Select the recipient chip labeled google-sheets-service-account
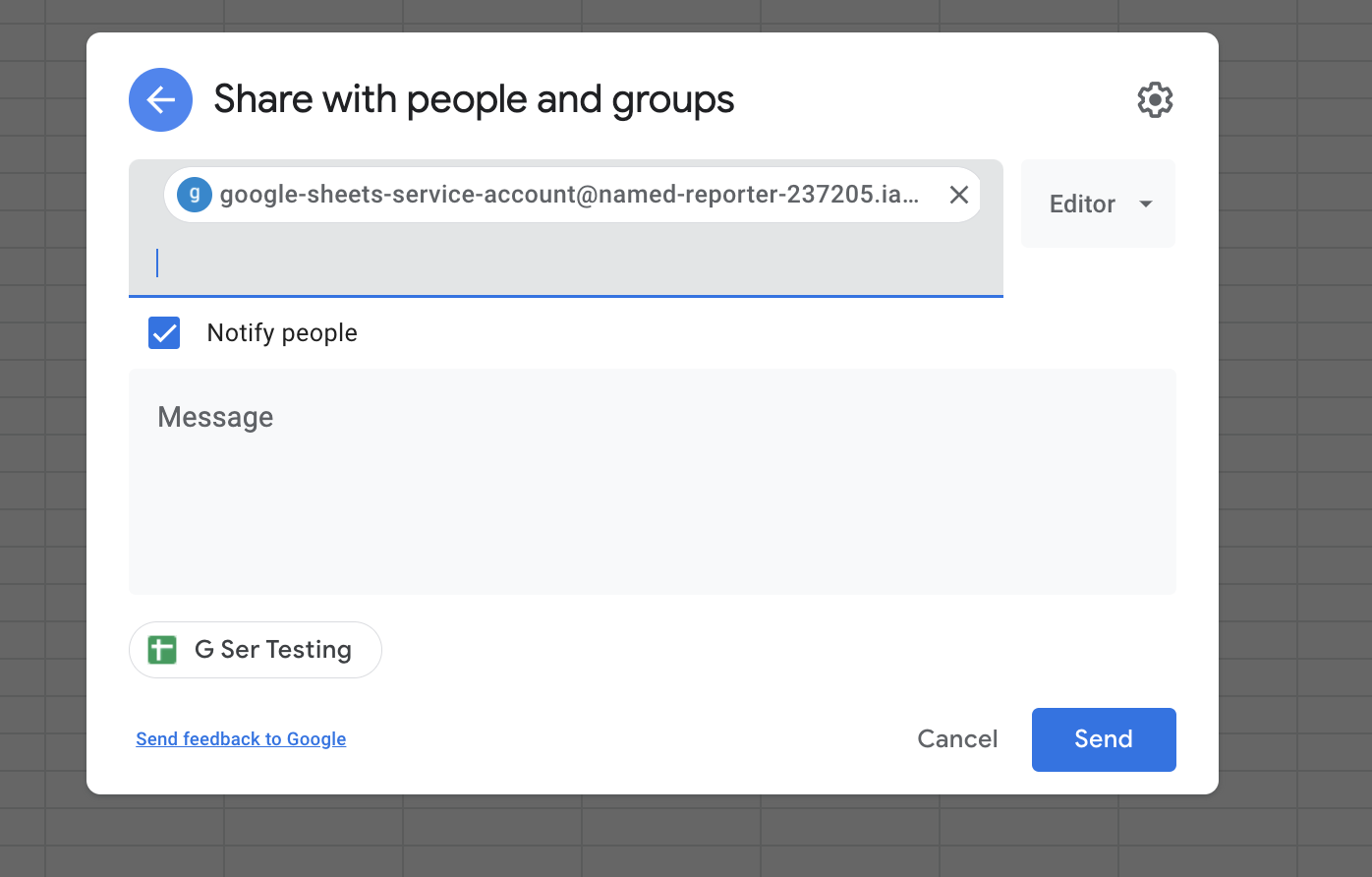The image size is (1372, 877). (x=570, y=194)
